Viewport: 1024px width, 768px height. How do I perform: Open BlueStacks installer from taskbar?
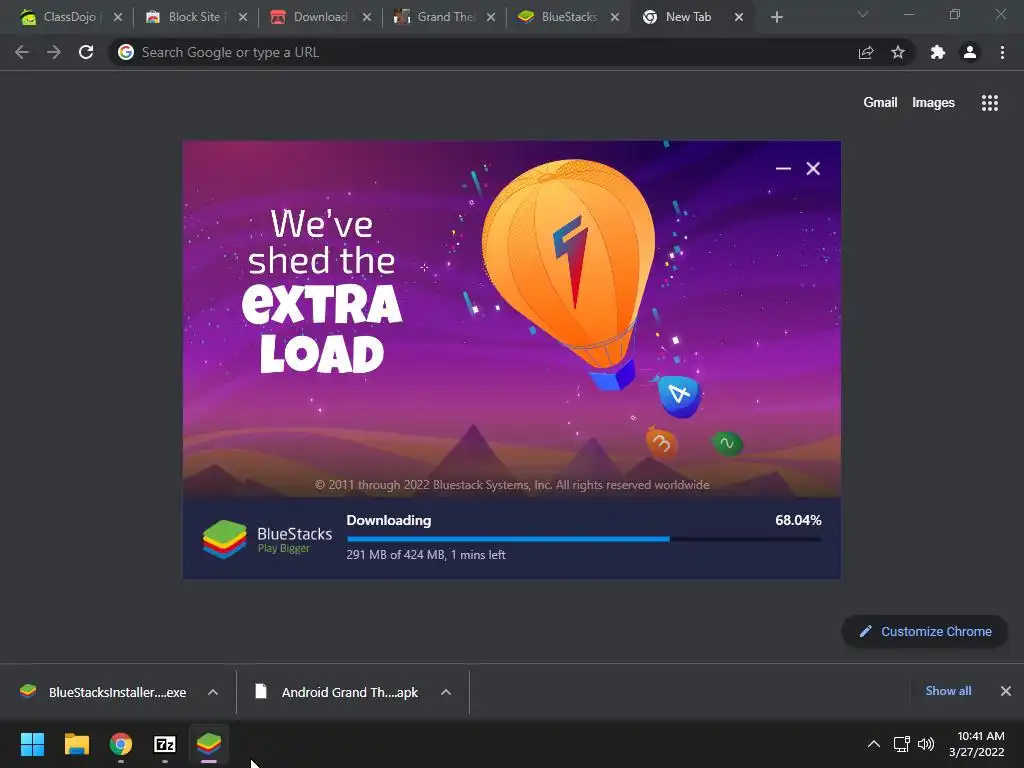pos(209,744)
